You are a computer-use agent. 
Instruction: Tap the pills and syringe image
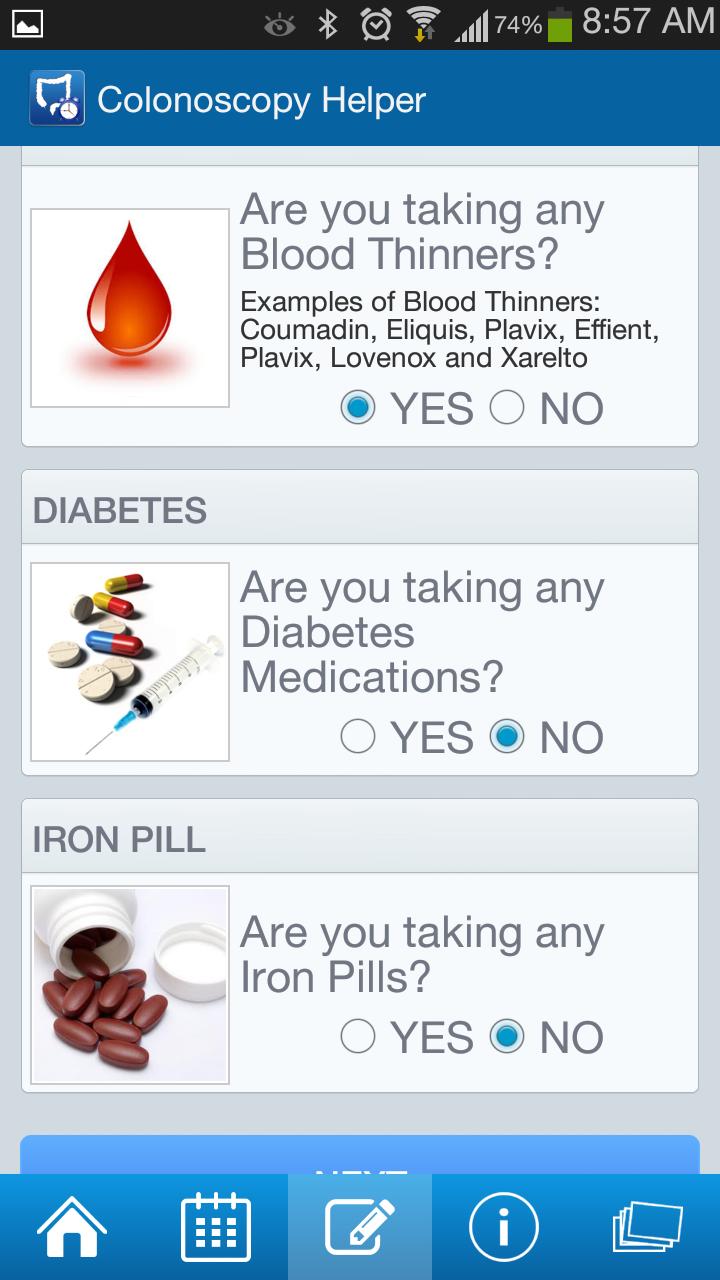[x=130, y=662]
